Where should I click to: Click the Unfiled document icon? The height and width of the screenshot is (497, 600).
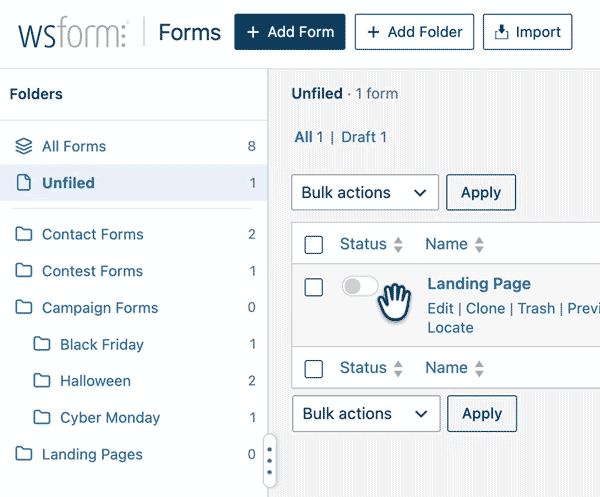24,183
